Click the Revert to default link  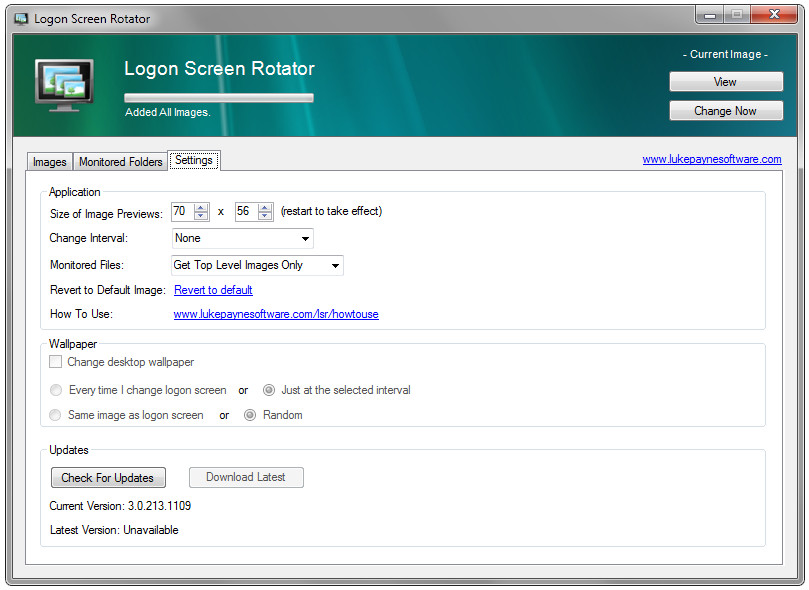click(213, 290)
